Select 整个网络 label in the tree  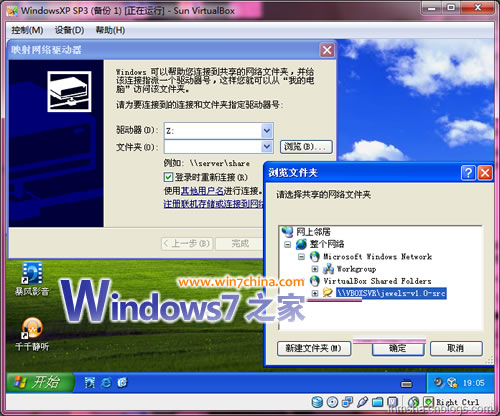327,244
